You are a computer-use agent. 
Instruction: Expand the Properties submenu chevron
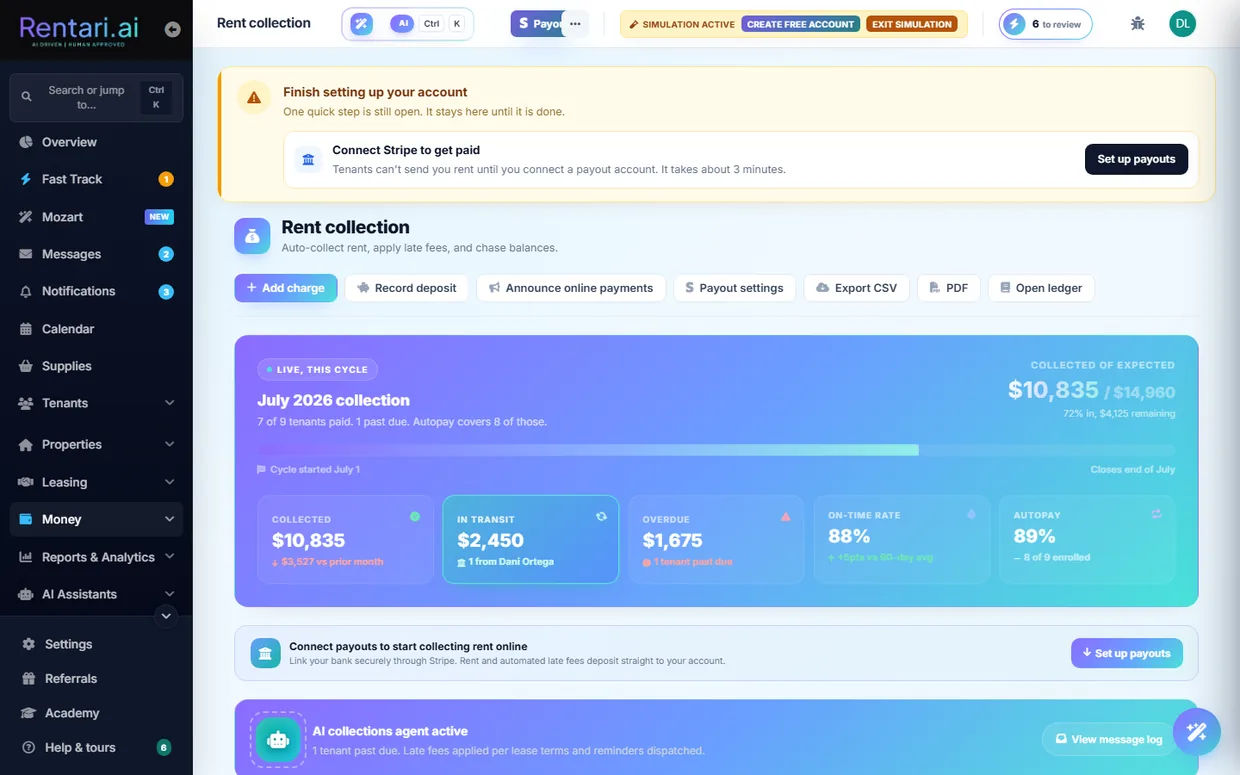click(169, 444)
